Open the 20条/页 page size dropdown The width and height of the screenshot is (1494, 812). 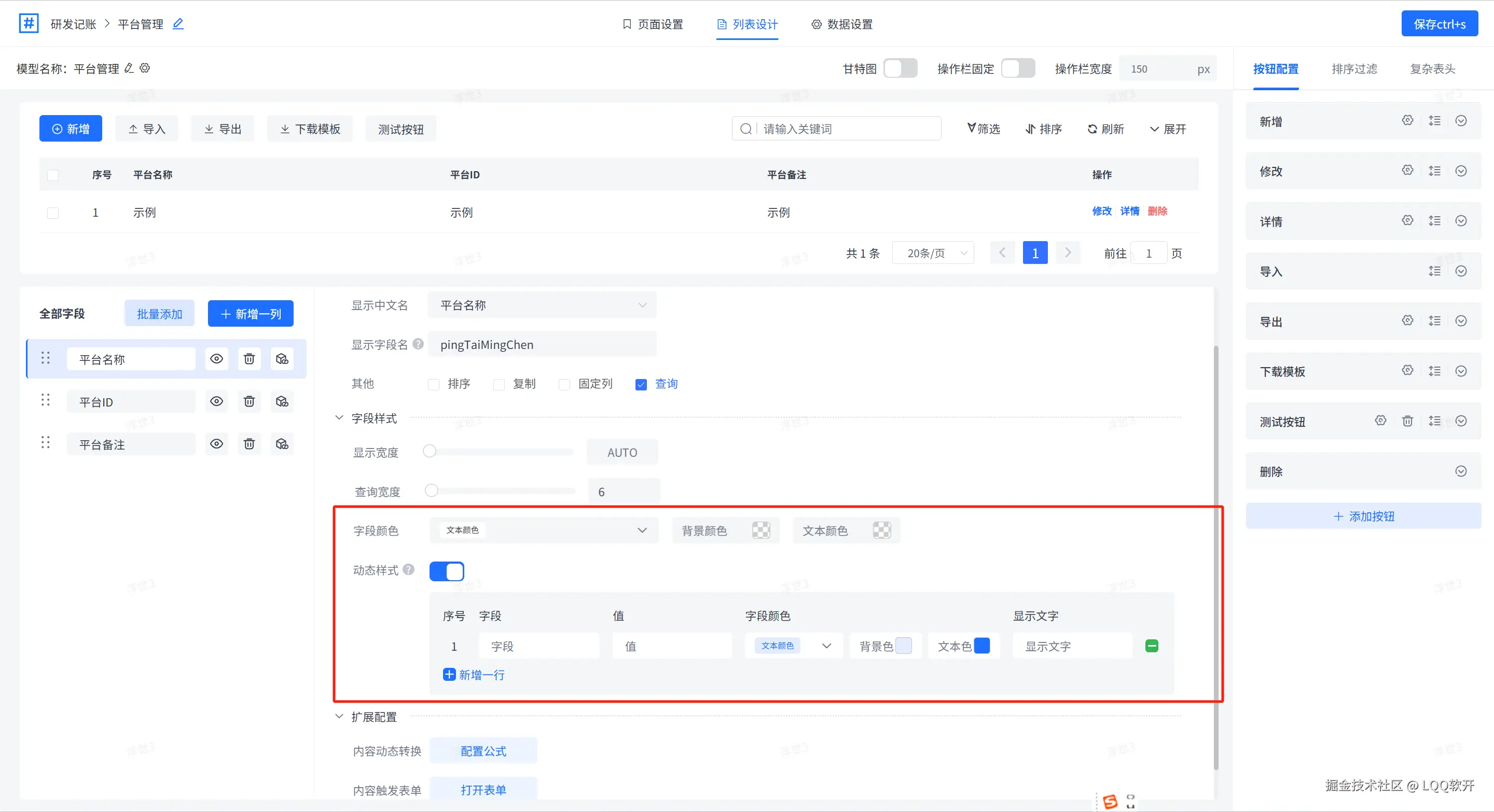[933, 253]
